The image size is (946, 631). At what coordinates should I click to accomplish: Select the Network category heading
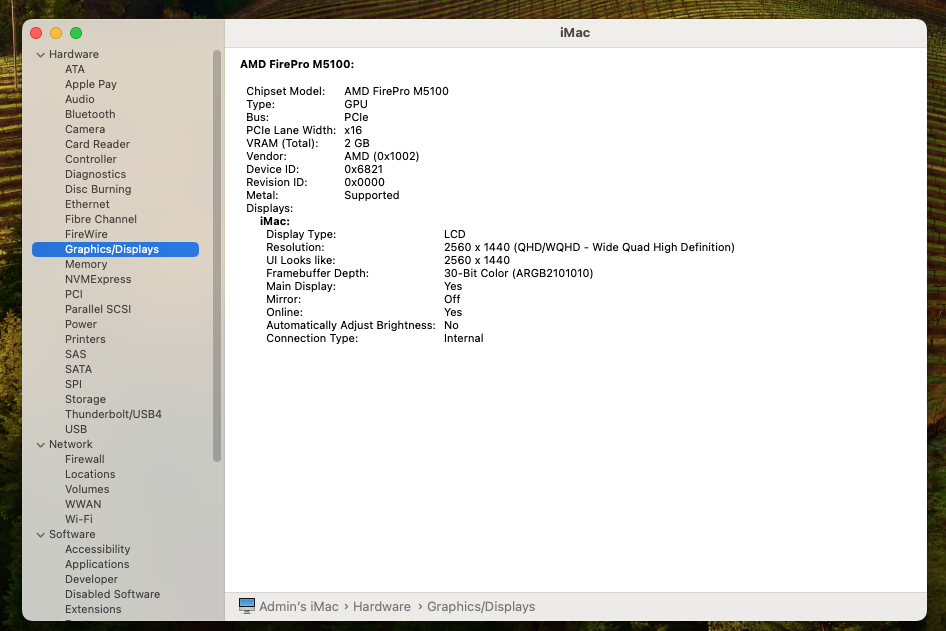pos(71,445)
